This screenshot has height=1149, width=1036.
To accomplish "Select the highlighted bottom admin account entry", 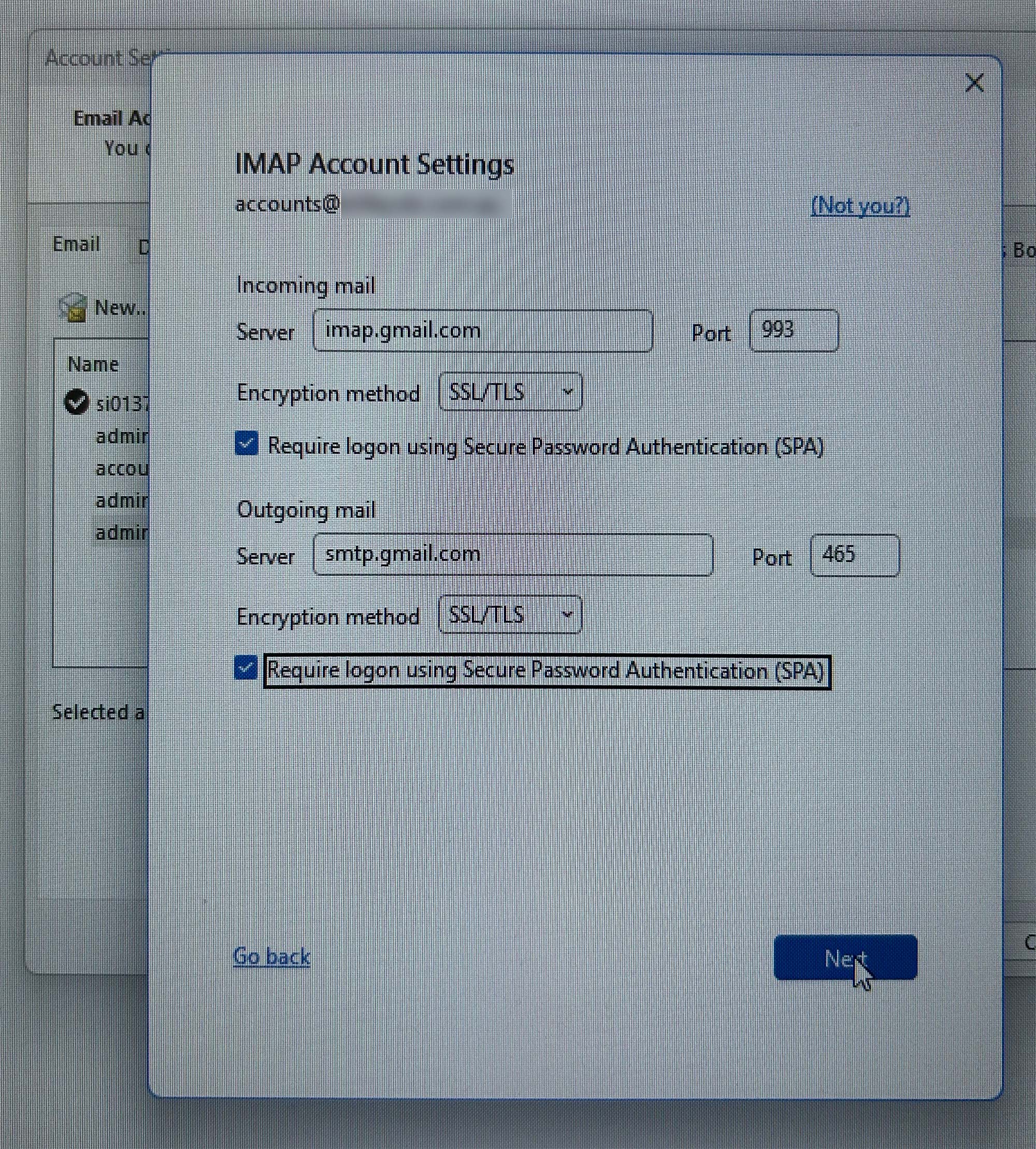I will point(121,533).
